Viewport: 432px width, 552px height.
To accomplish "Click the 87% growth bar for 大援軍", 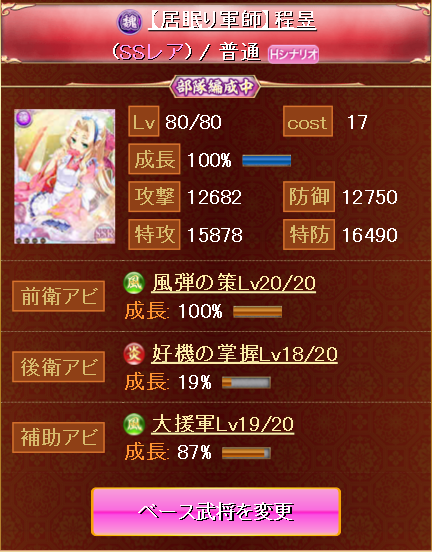I will (x=246, y=453).
